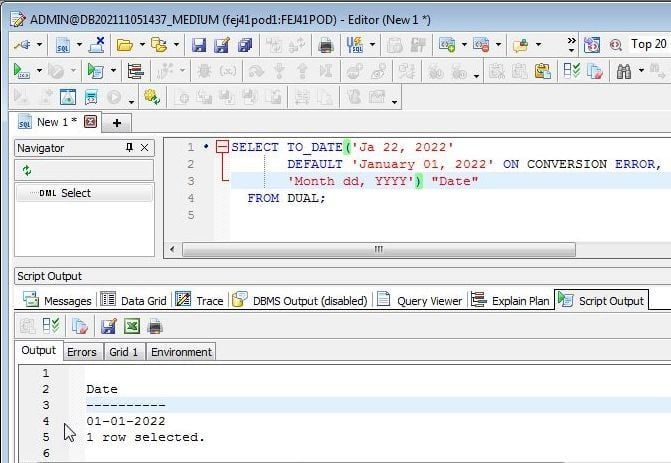Switch to the Environment sub-tab
The height and width of the screenshot is (463, 671).
[181, 352]
